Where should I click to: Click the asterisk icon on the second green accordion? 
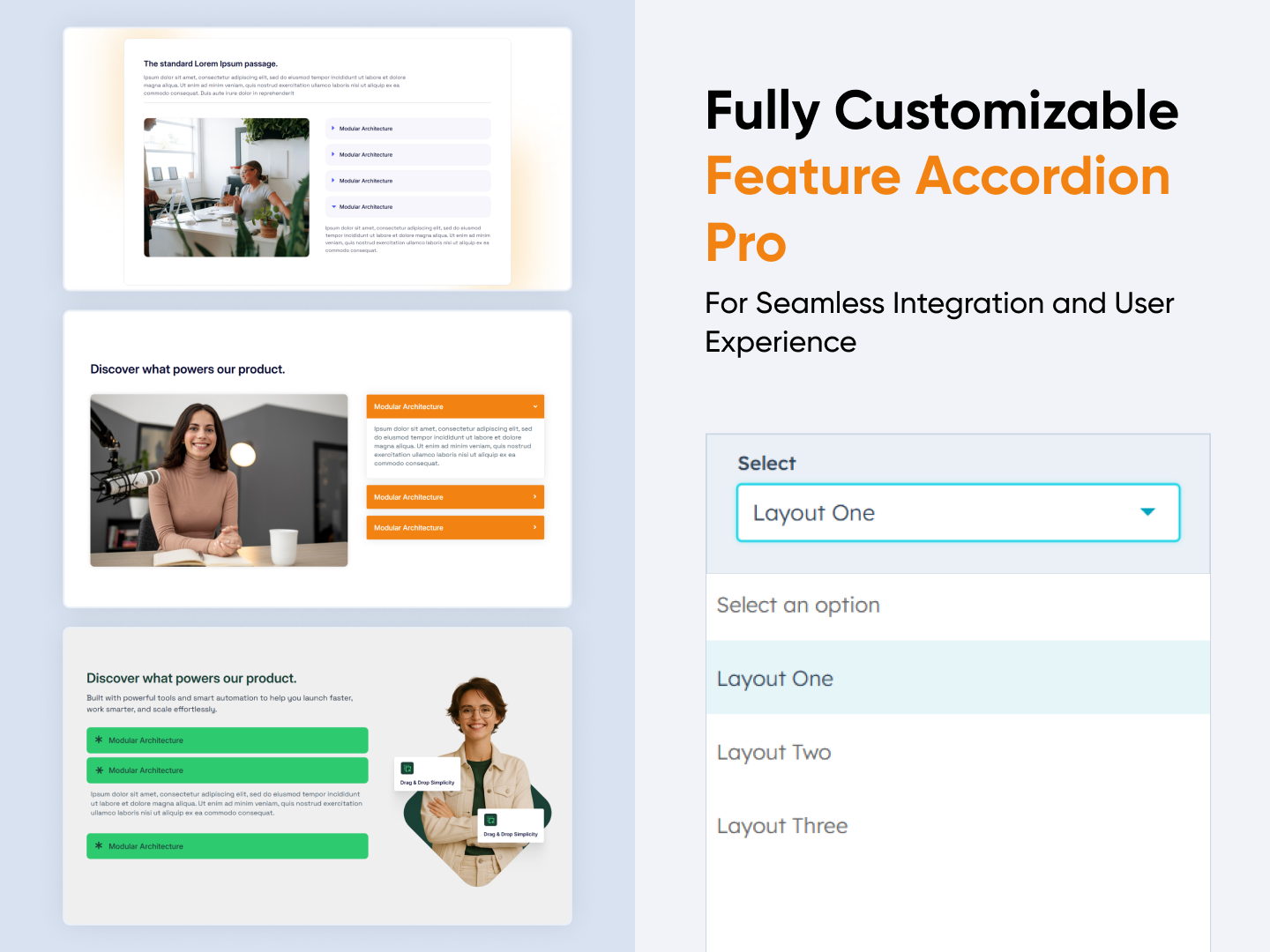tap(98, 770)
